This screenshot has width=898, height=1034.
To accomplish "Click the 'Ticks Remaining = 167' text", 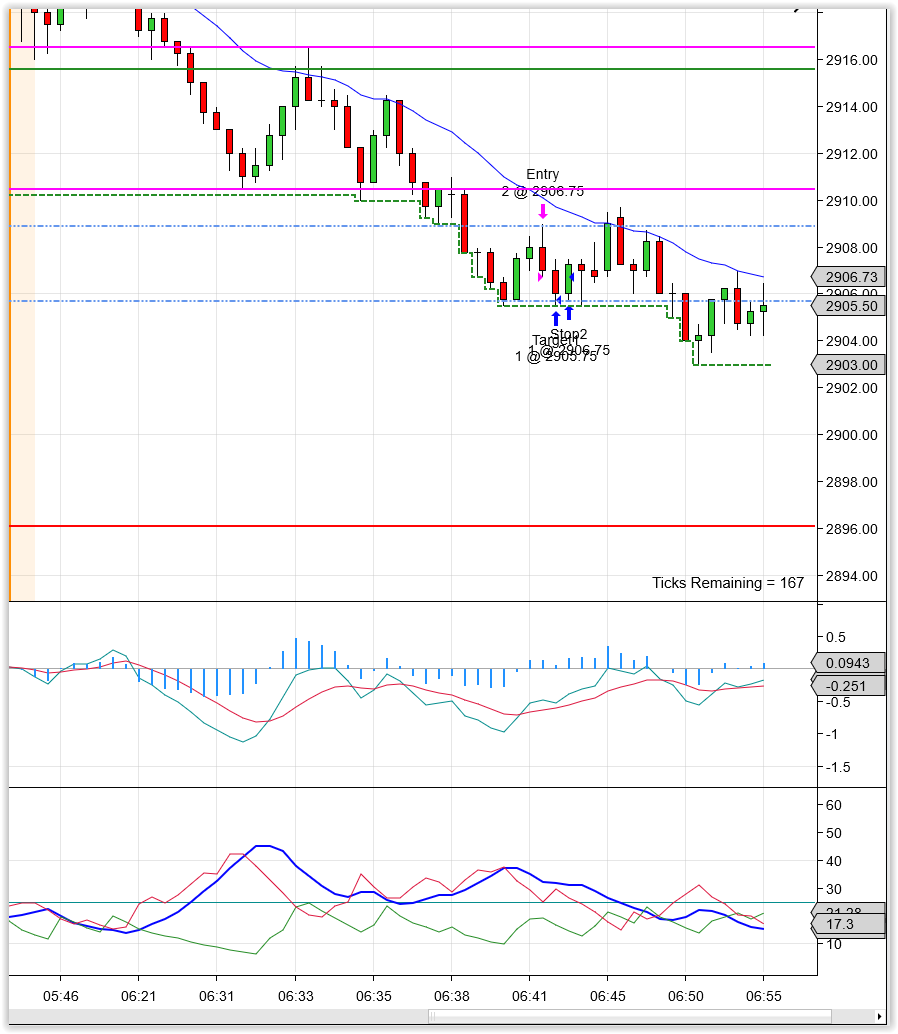I will coord(728,583).
